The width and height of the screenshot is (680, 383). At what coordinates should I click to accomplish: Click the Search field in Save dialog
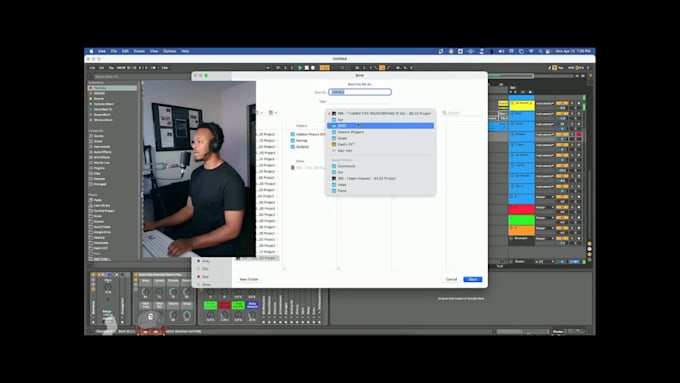[461, 113]
